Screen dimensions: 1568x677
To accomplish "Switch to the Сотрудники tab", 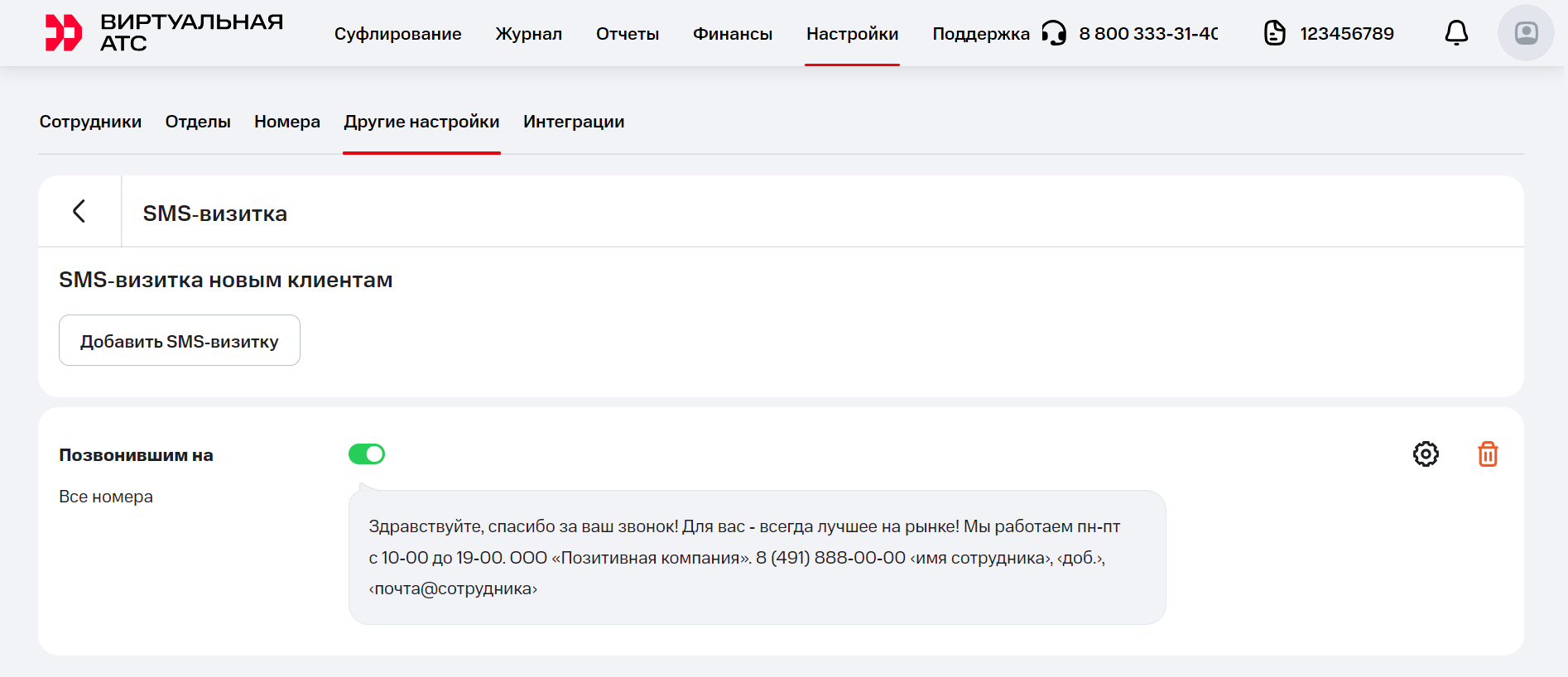I will 90,122.
